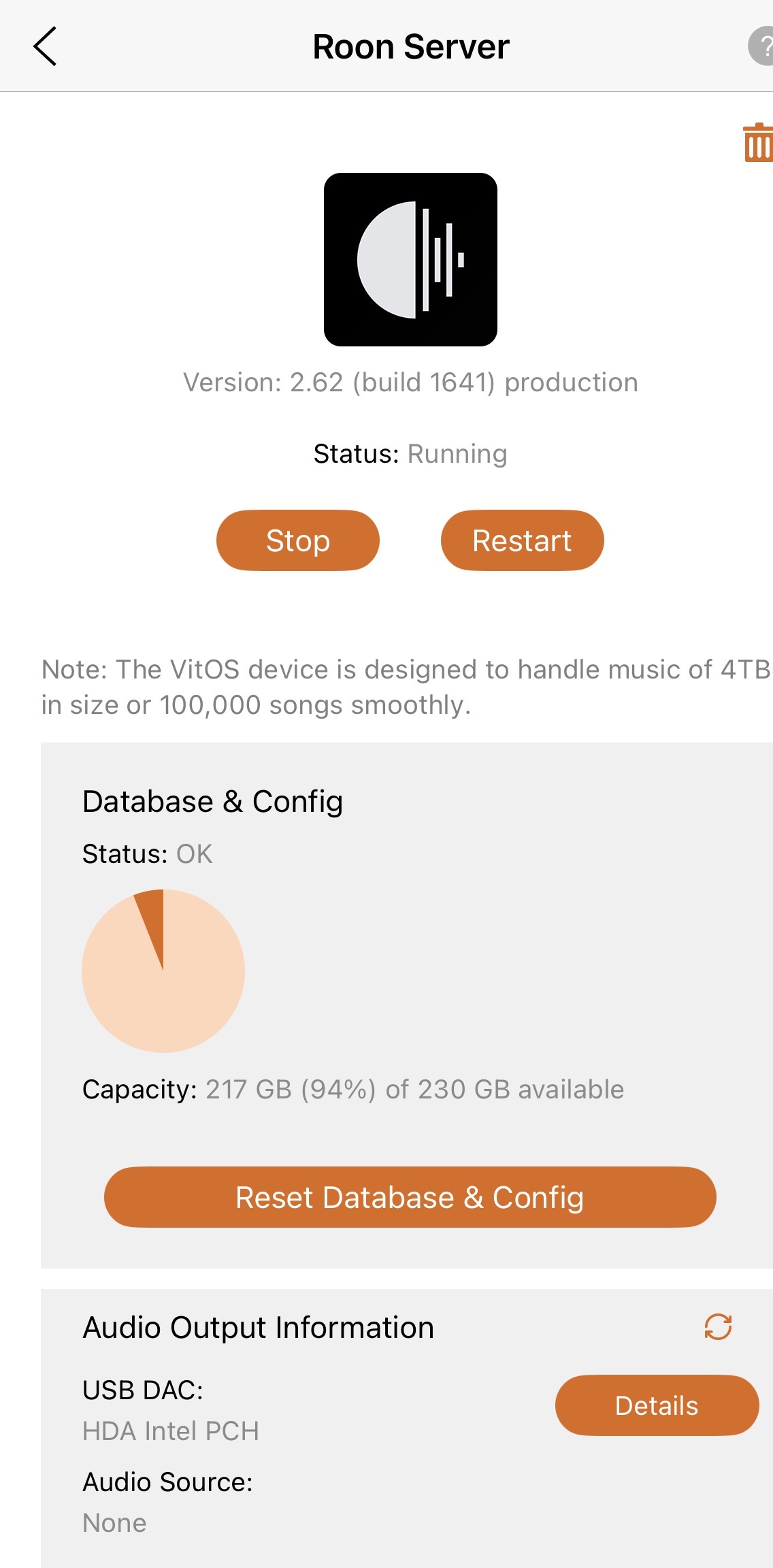The width and height of the screenshot is (773, 1568).
Task: Tap the VitOS device note text
Action: click(406, 687)
